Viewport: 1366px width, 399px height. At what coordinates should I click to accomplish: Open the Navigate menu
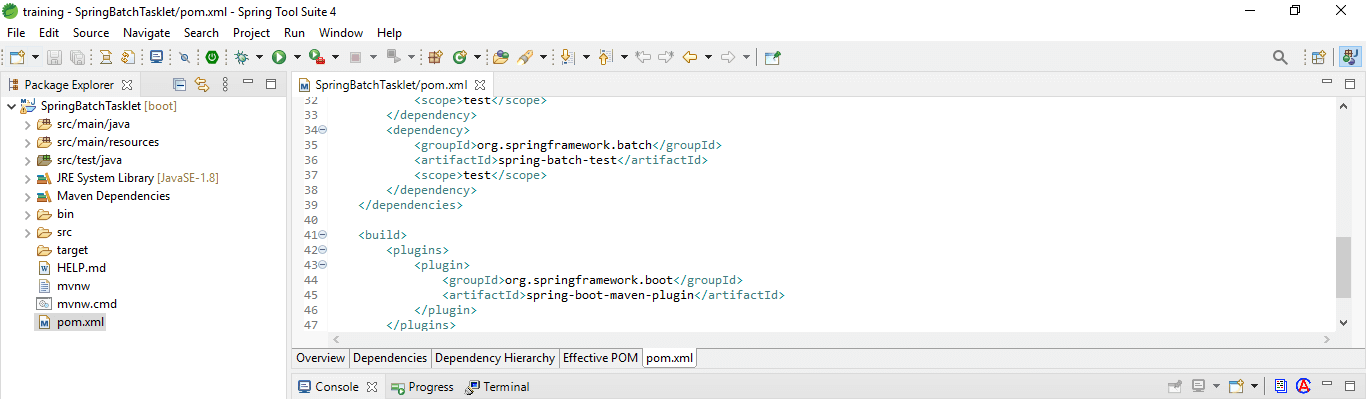pyautogui.click(x=146, y=33)
